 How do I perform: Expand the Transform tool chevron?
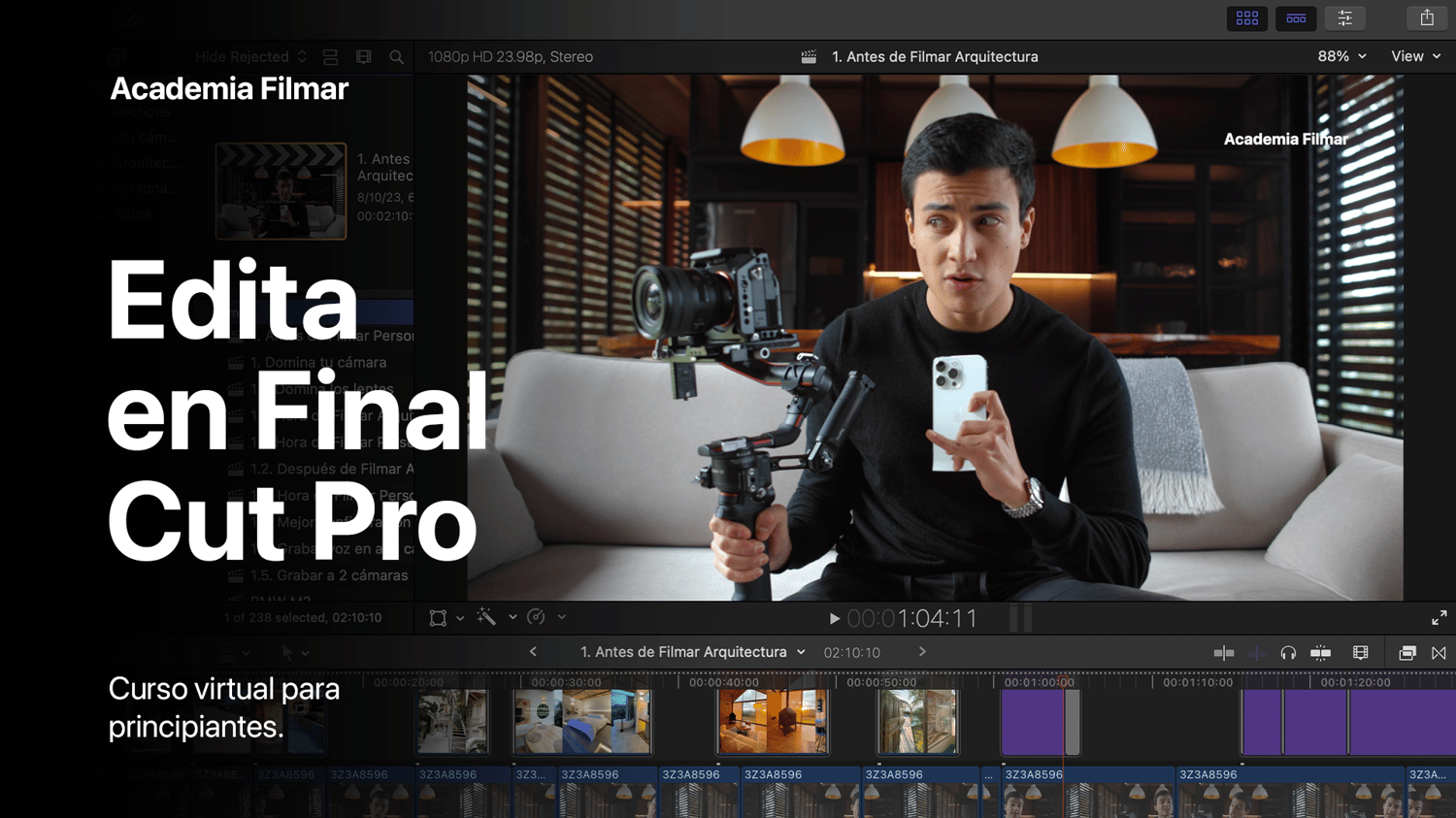460,618
